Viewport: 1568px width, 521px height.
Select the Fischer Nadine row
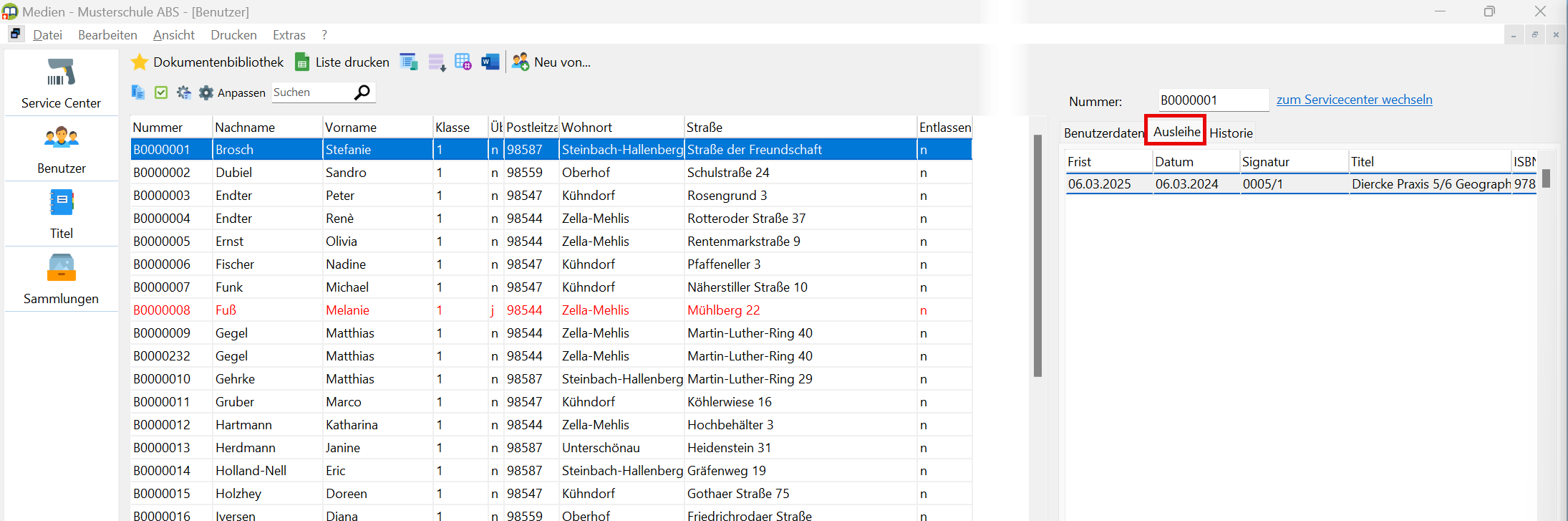point(551,264)
